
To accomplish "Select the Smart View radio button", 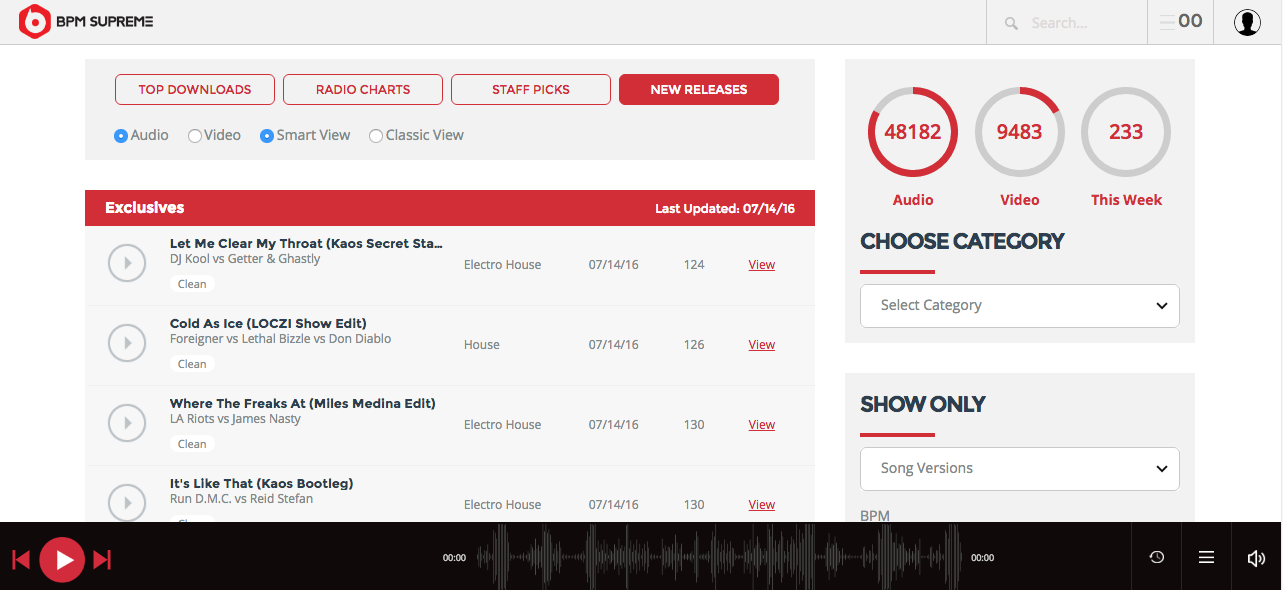I will tap(267, 136).
